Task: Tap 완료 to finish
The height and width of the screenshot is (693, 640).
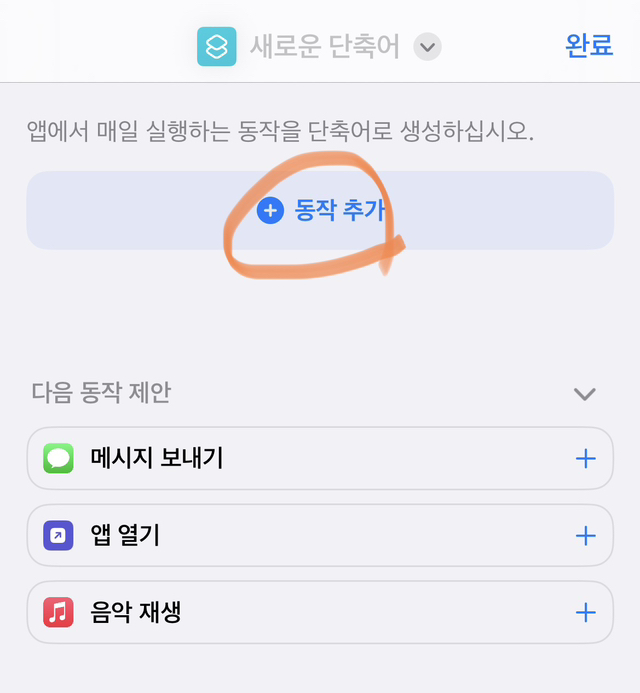Action: (589, 45)
